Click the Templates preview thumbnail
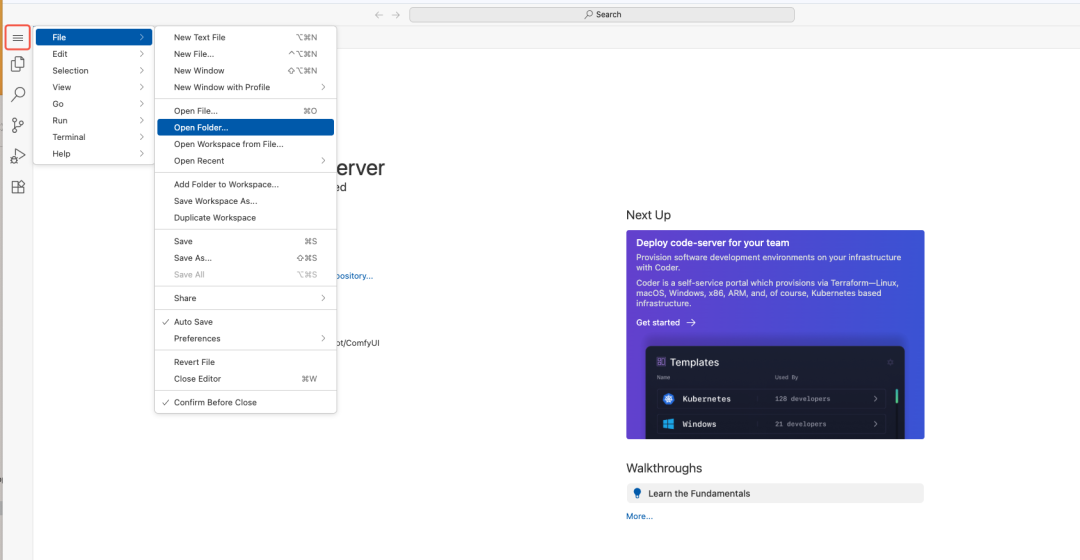This screenshot has height=560, width=1080. [775, 392]
